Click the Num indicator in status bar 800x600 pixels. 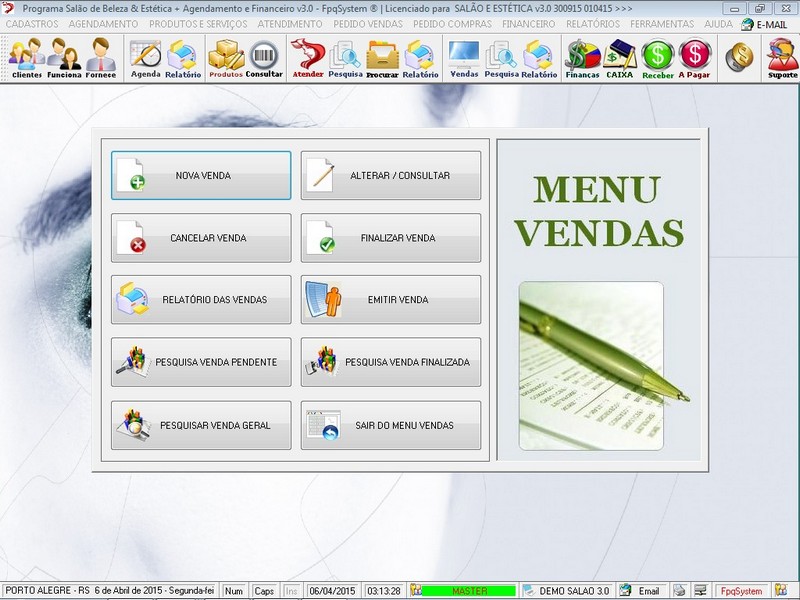tap(234, 591)
